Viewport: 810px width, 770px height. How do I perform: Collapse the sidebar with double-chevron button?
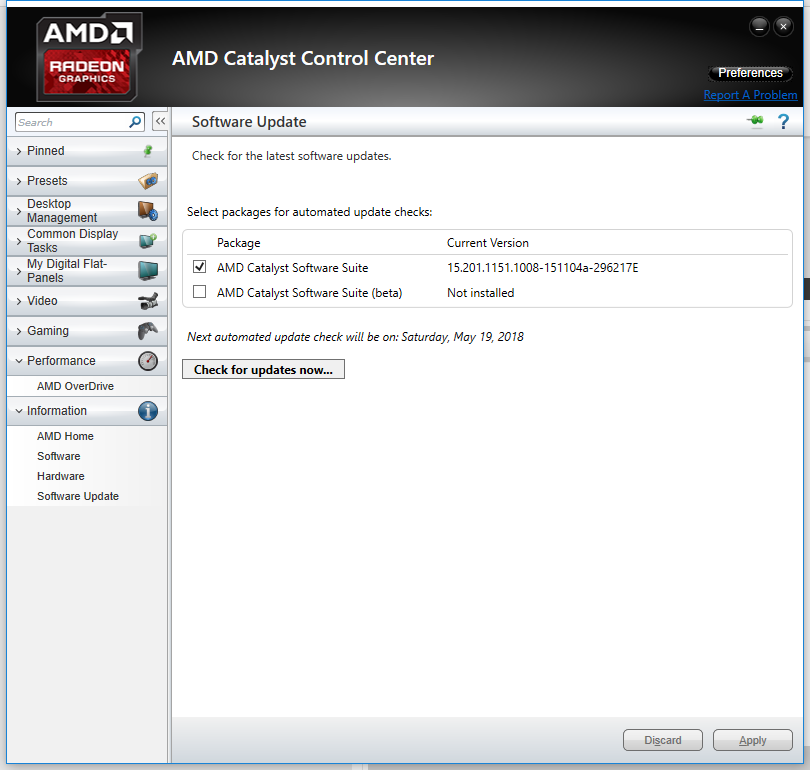pyautogui.click(x=160, y=122)
